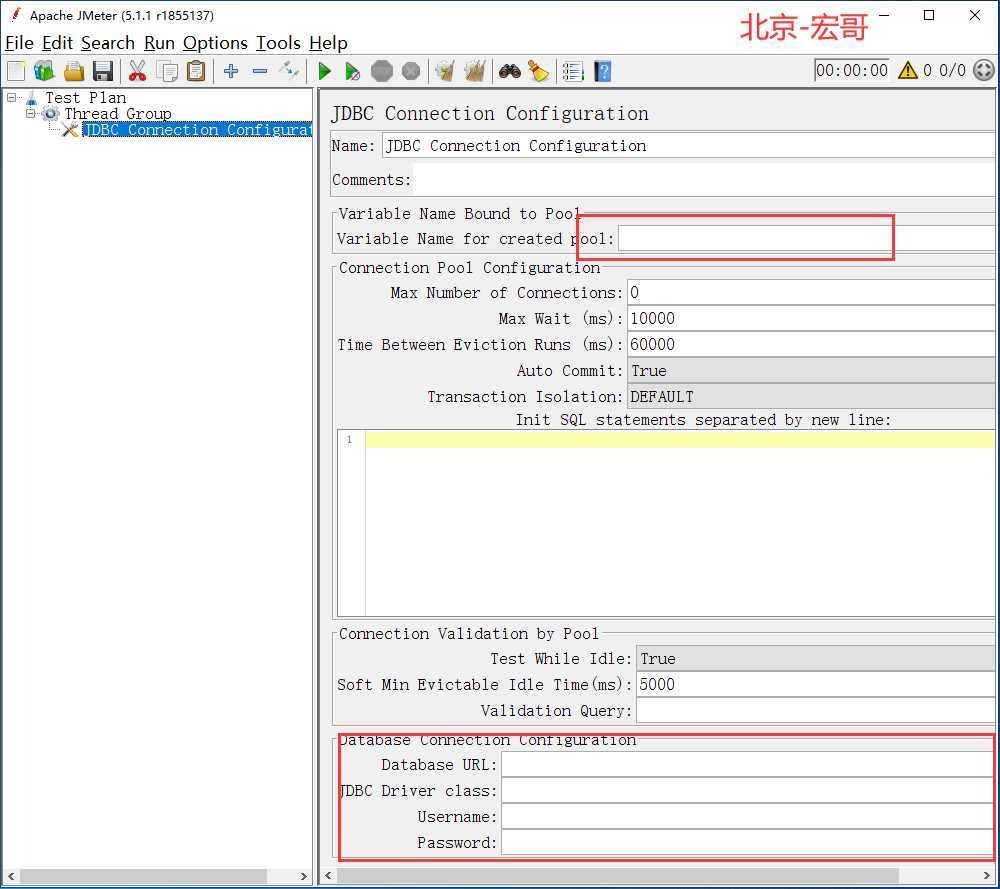This screenshot has height=889, width=1000.
Task: Click Time Between Eviction Runs field
Action: tap(811, 344)
